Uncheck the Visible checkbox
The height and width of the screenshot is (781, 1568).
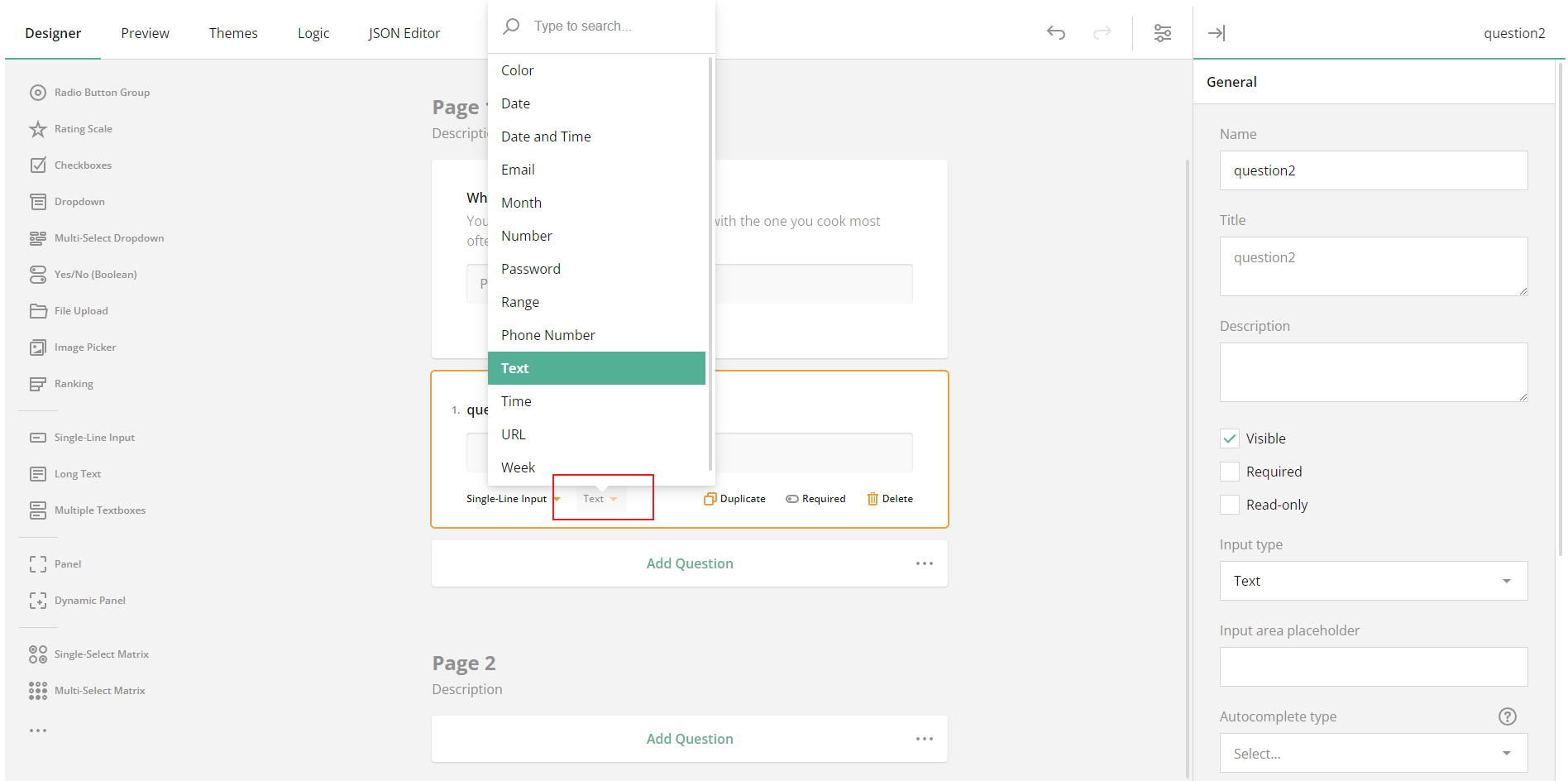tap(1229, 438)
